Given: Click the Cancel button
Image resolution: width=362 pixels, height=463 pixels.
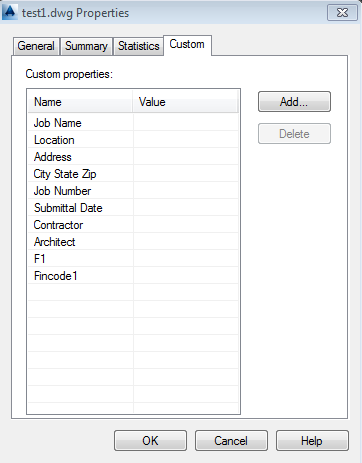Looking at the screenshot, I should click(231, 441).
